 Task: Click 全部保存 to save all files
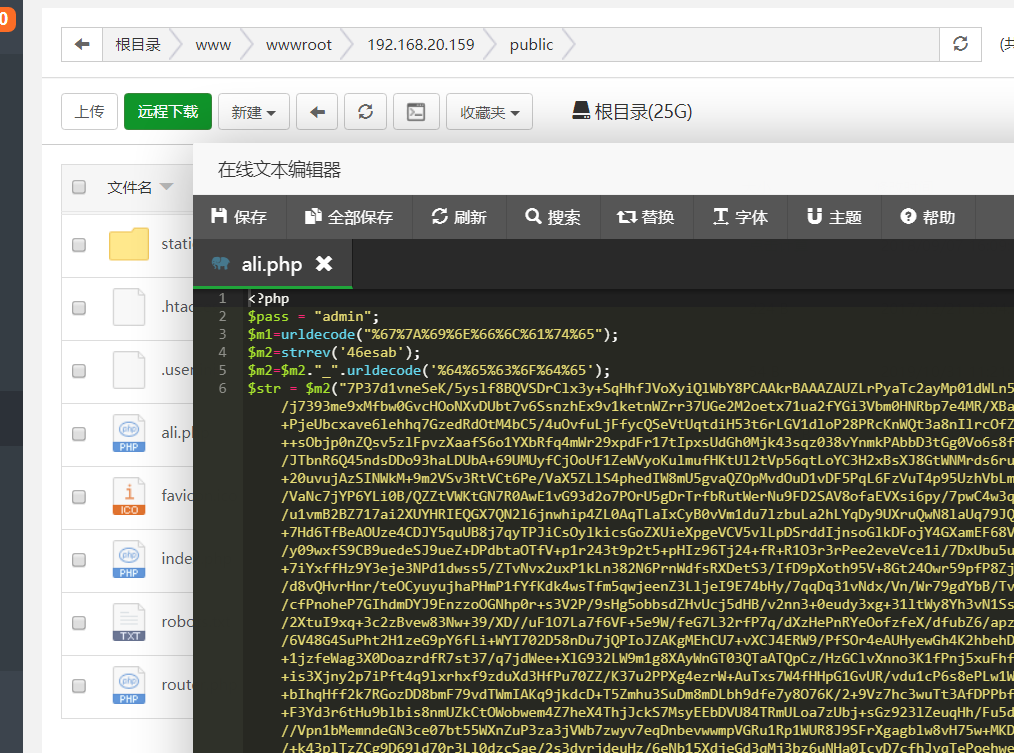coord(349,217)
